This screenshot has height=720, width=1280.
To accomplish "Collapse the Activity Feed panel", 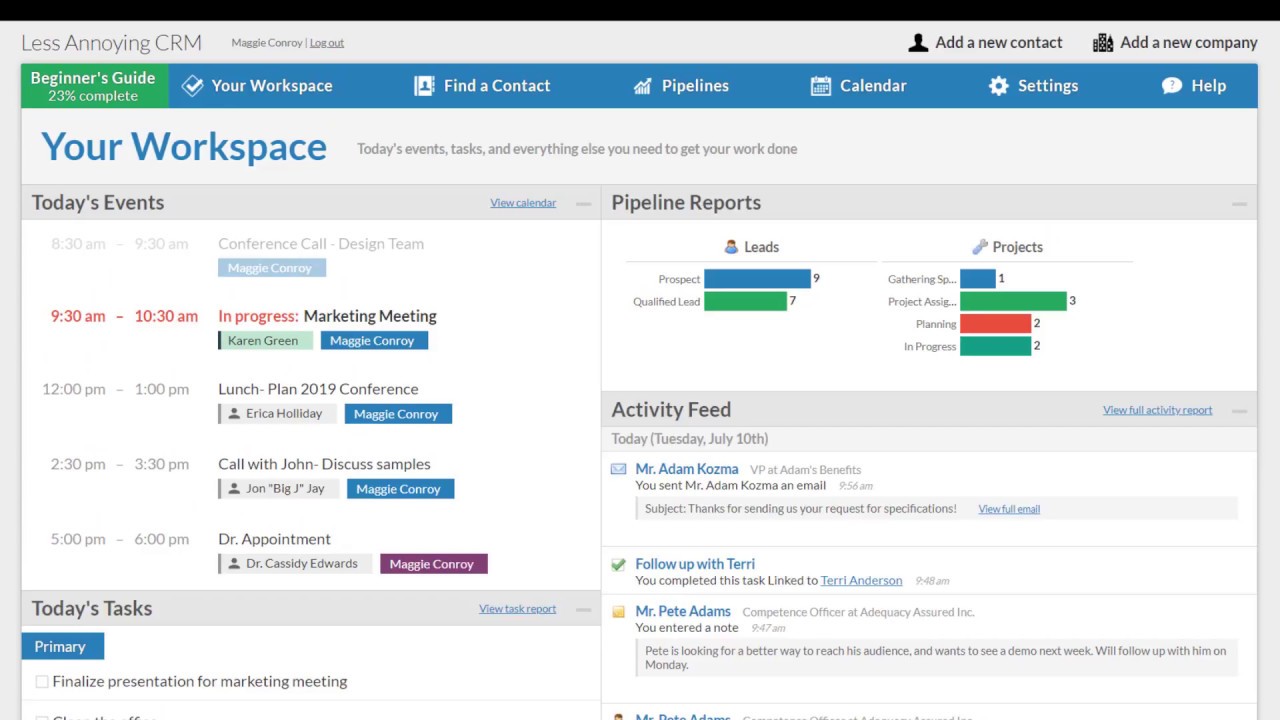I will click(1239, 410).
